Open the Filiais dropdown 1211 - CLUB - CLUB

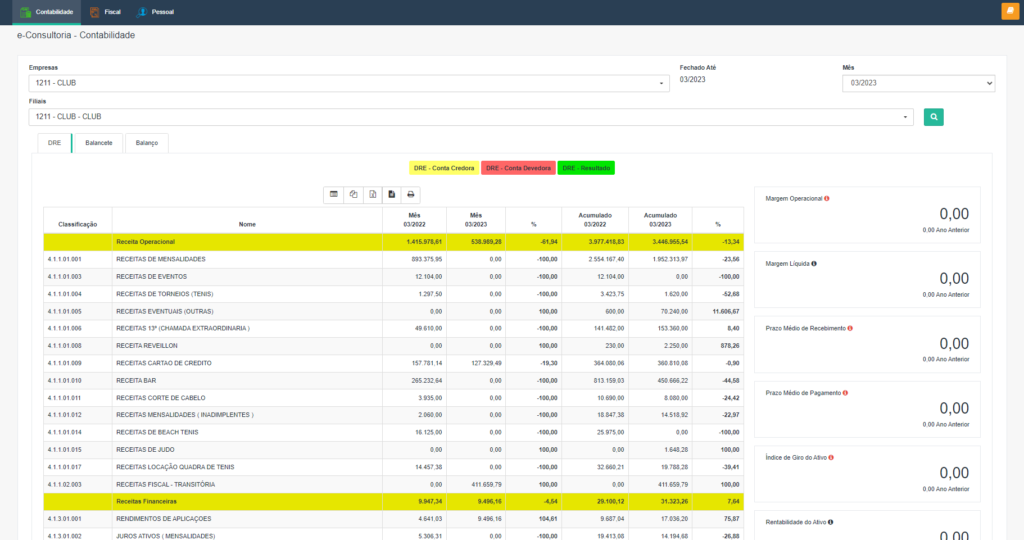pyautogui.click(x=471, y=117)
